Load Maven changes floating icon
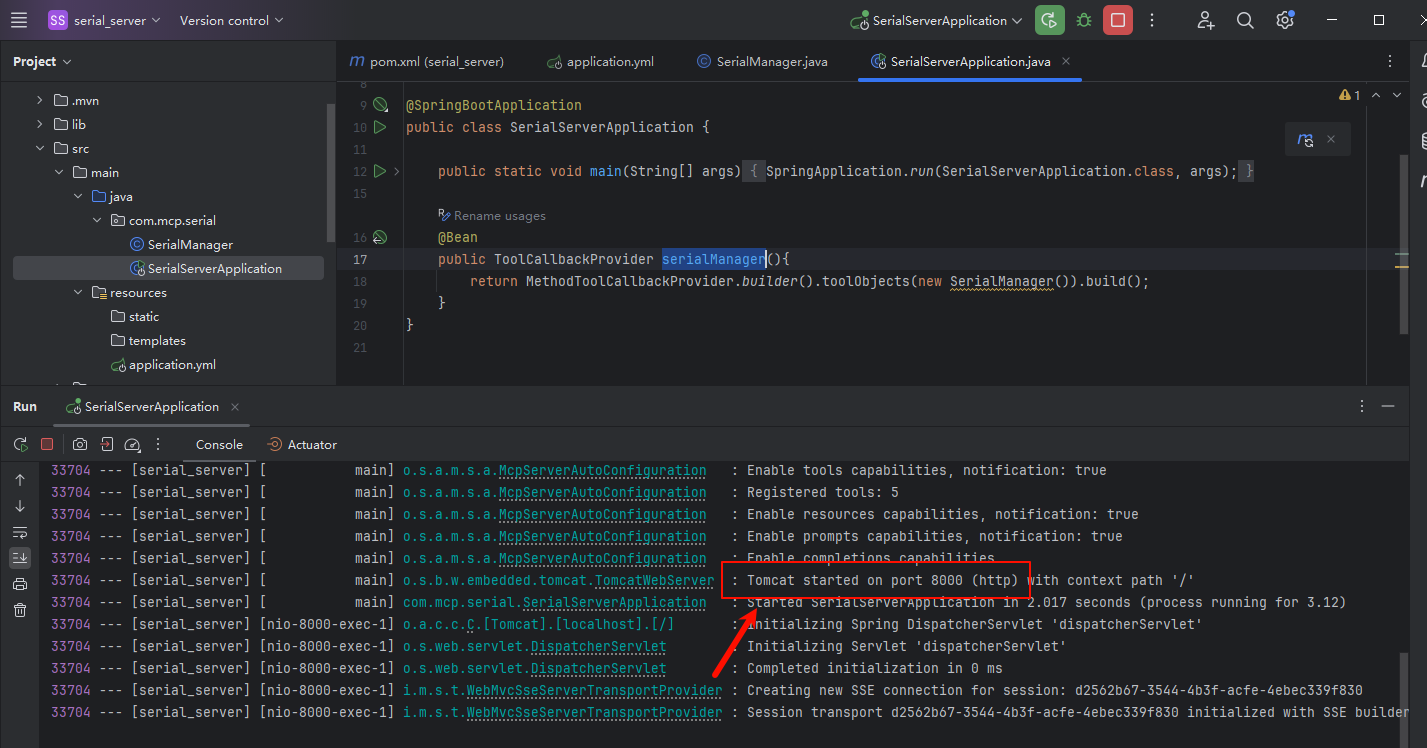Screen dimensions: 1427x748 1306,140
